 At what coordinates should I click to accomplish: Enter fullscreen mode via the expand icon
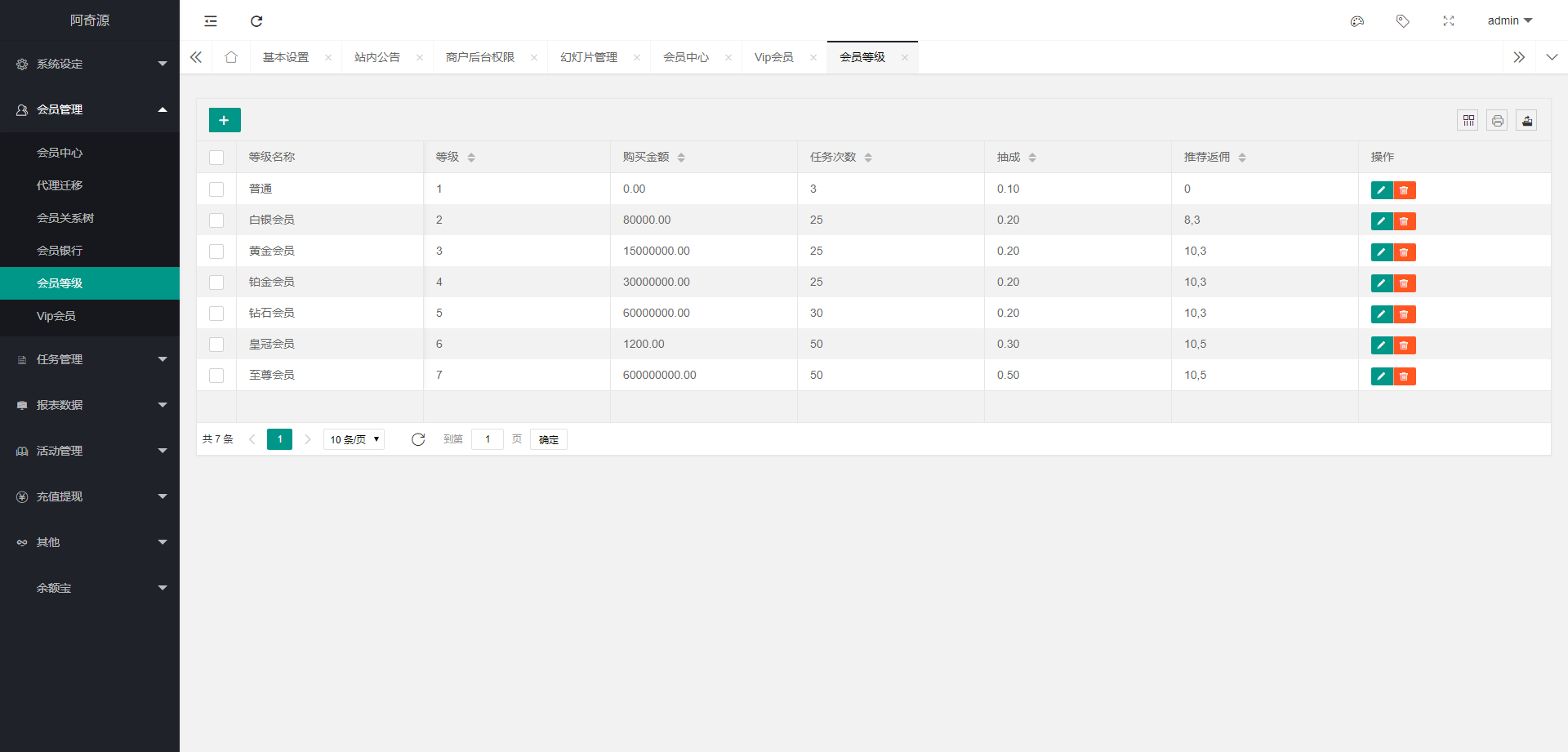(x=1449, y=21)
